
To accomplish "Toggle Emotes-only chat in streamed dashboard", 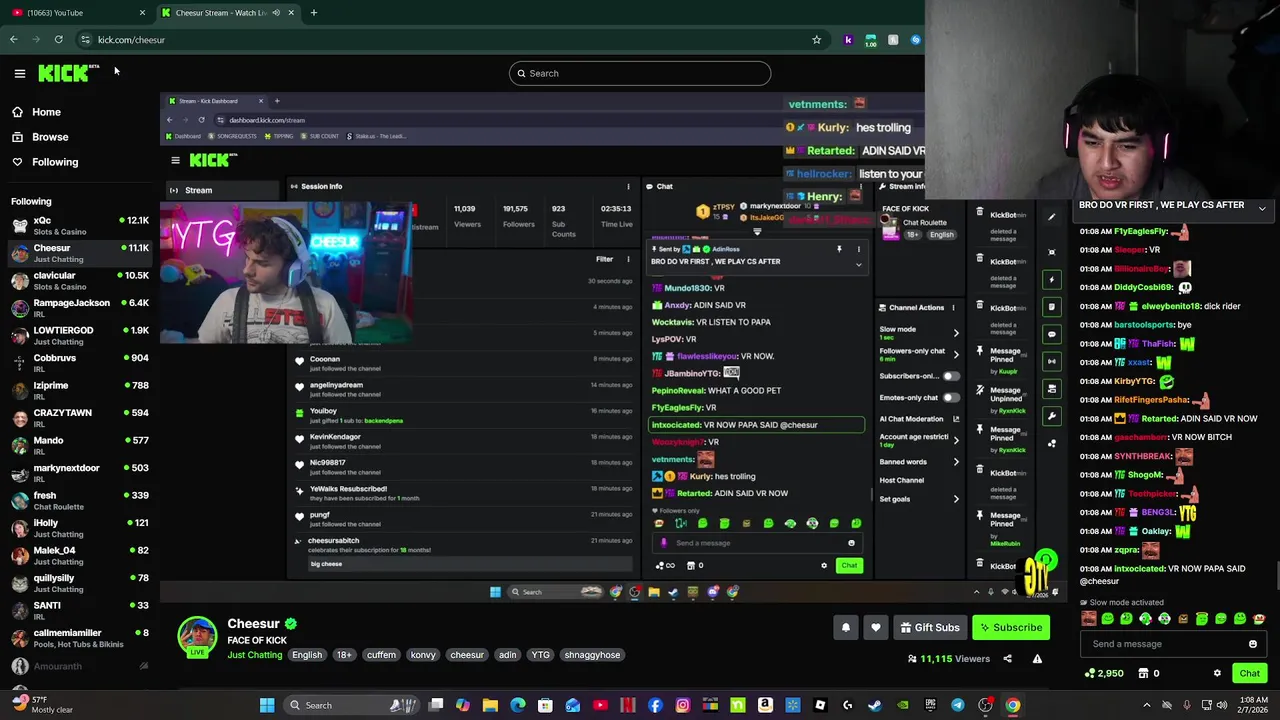I will click(950, 397).
